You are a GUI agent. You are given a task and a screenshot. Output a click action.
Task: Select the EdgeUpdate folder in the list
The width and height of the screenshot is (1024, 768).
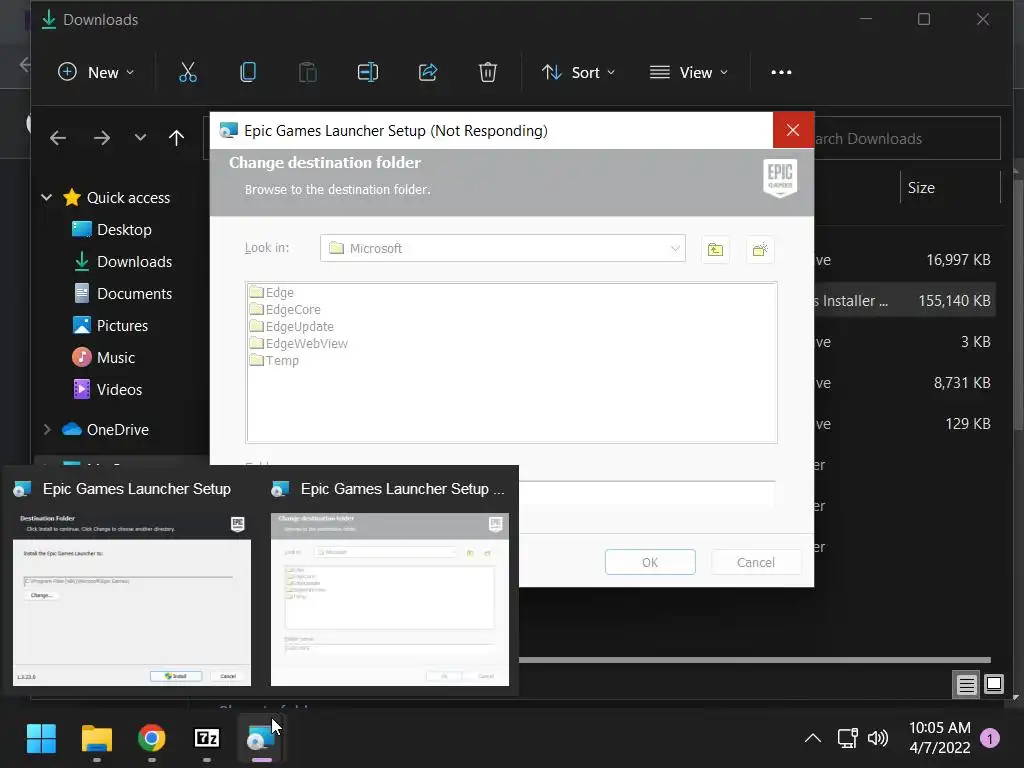tap(292, 327)
